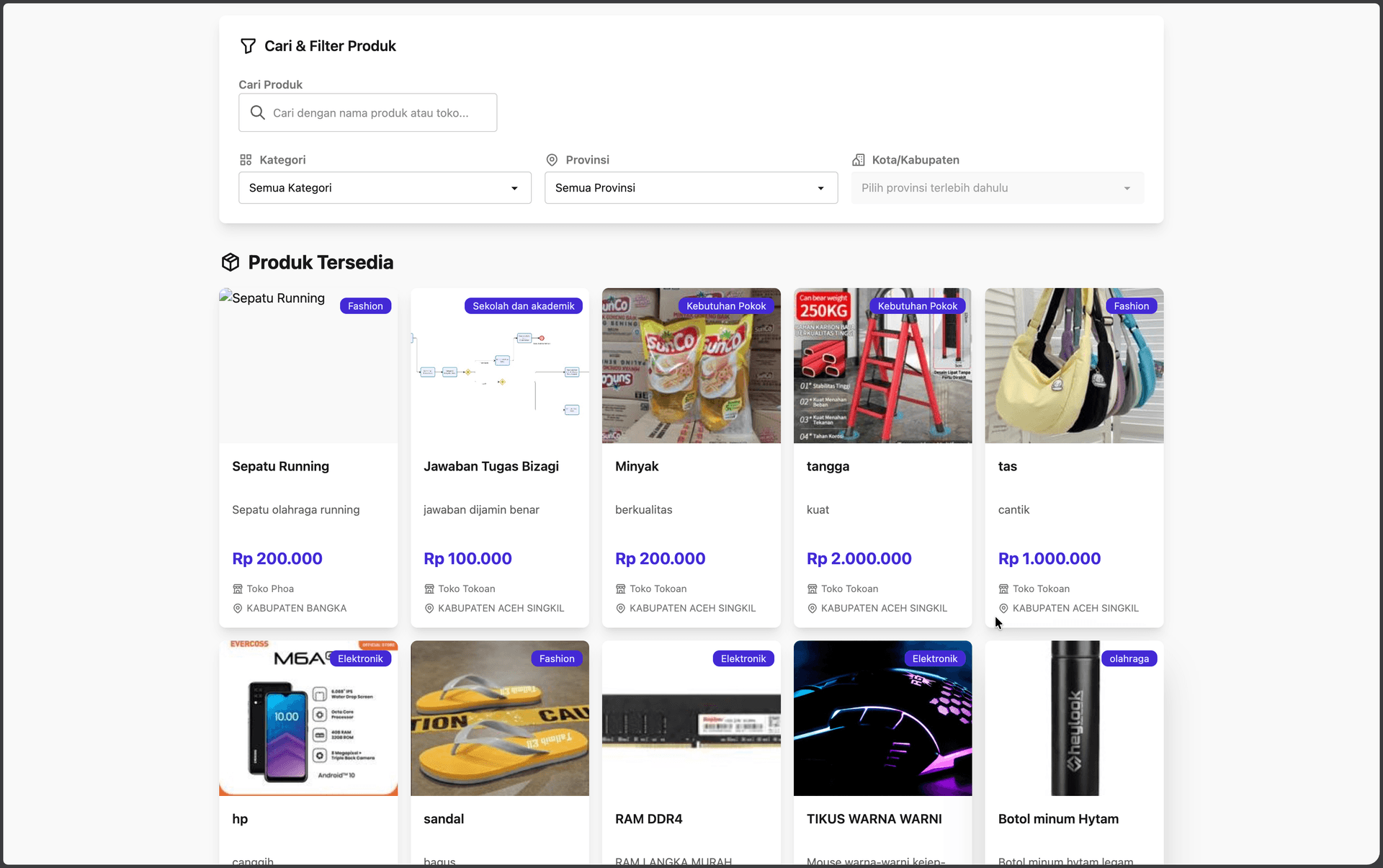Click the Botol minum Hytam title
Screen dimensions: 1383x868
(1059, 820)
